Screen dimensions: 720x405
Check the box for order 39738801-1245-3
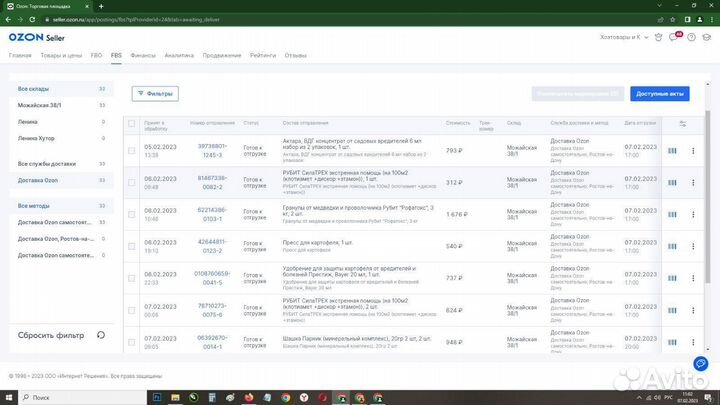point(131,151)
